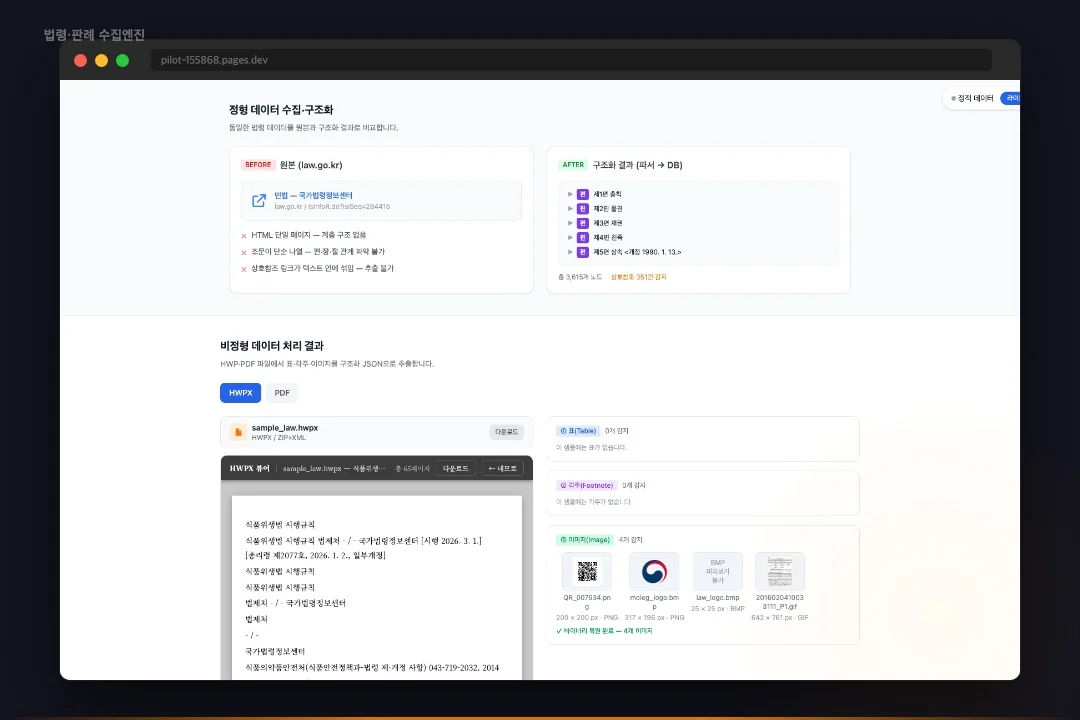Click the file name sample_law.hwpx
This screenshot has width=1080, height=720.
click(x=284, y=428)
